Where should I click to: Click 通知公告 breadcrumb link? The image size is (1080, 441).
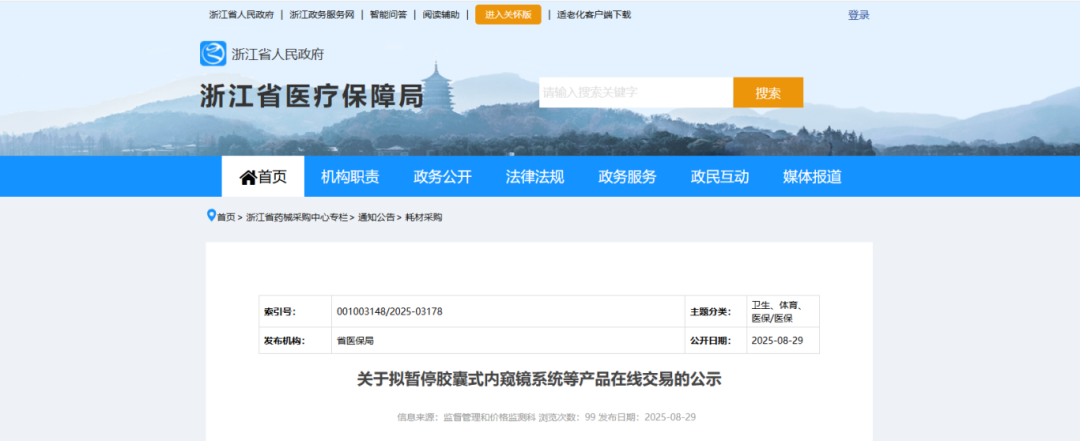pos(376,217)
